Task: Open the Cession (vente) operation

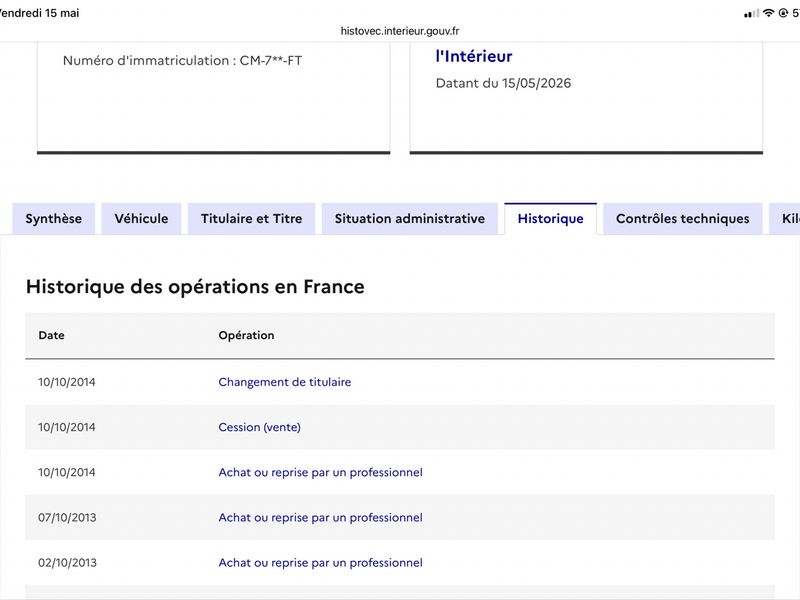Action: tap(259, 427)
